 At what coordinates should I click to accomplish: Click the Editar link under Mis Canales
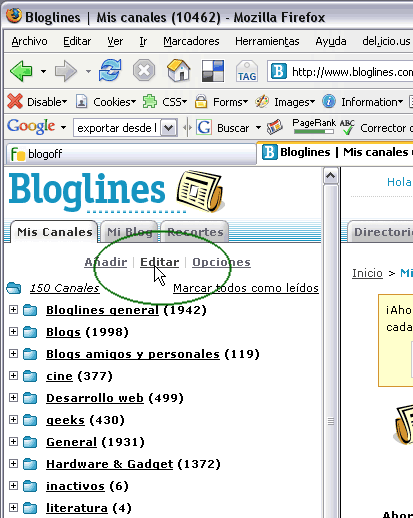[159, 262]
